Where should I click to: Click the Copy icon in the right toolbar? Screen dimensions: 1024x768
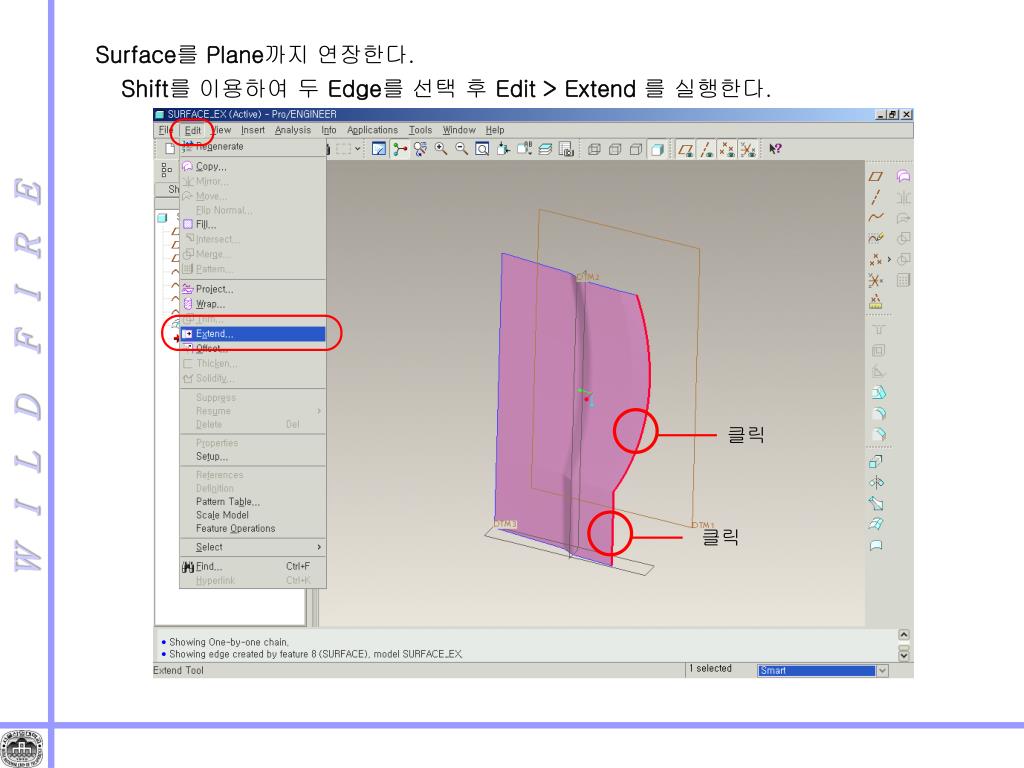[903, 176]
